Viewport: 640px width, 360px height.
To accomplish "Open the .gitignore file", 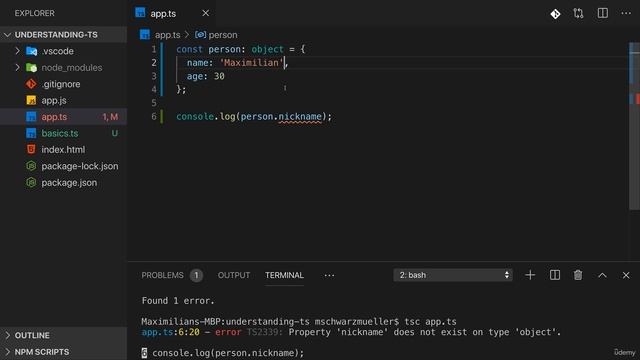I will click(61, 84).
